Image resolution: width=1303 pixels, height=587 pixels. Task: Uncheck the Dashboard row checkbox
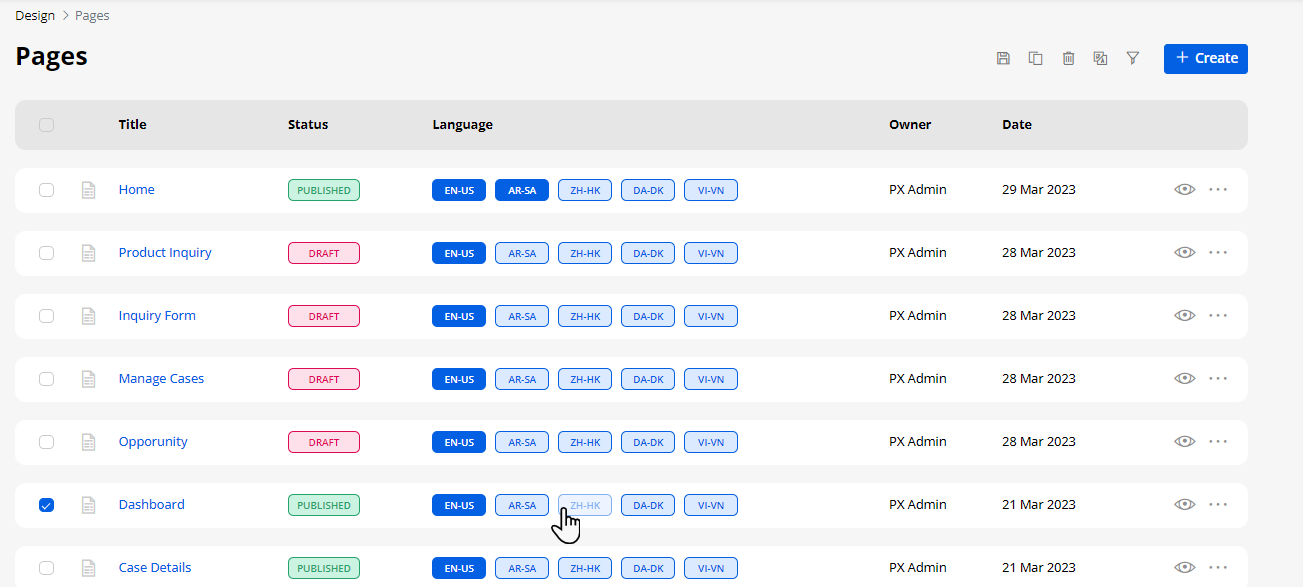point(46,505)
